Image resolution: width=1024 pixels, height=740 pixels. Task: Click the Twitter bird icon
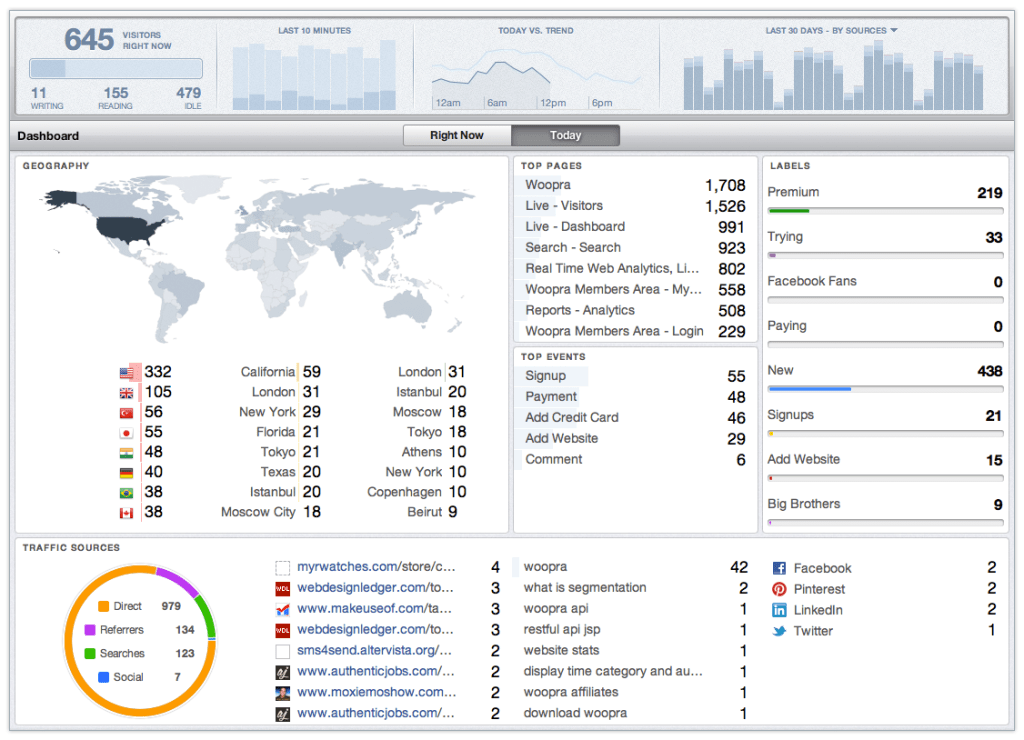(779, 631)
